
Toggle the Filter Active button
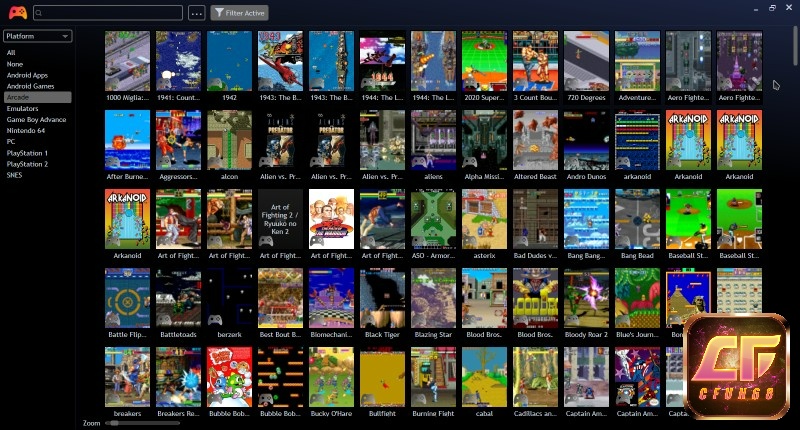239,13
